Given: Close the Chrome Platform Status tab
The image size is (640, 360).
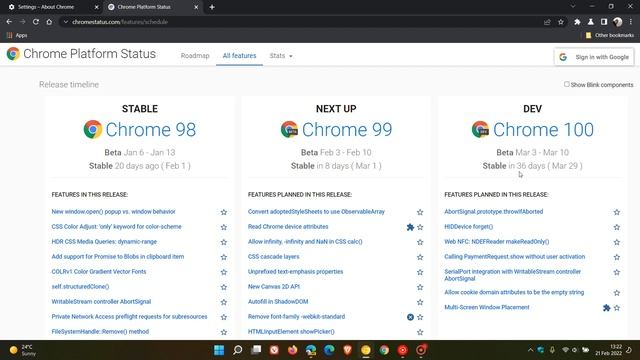Looking at the screenshot, I should pos(196,7).
